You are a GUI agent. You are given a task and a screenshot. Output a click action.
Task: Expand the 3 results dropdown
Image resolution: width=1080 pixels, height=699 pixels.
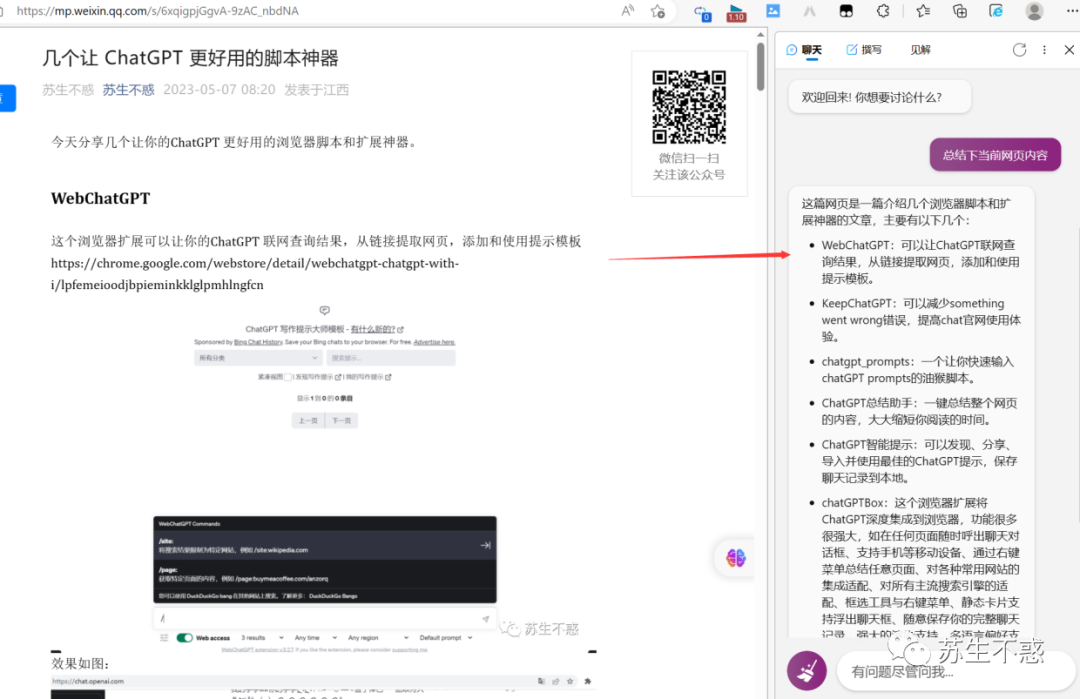pos(262,638)
